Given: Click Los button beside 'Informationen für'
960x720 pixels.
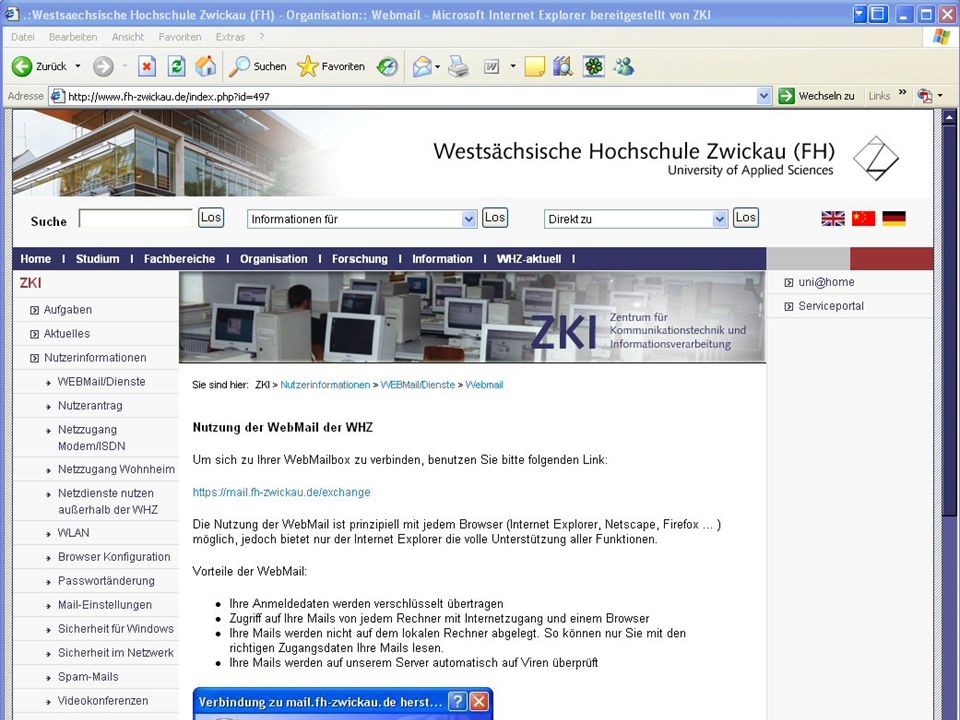Looking at the screenshot, I should pos(495,218).
